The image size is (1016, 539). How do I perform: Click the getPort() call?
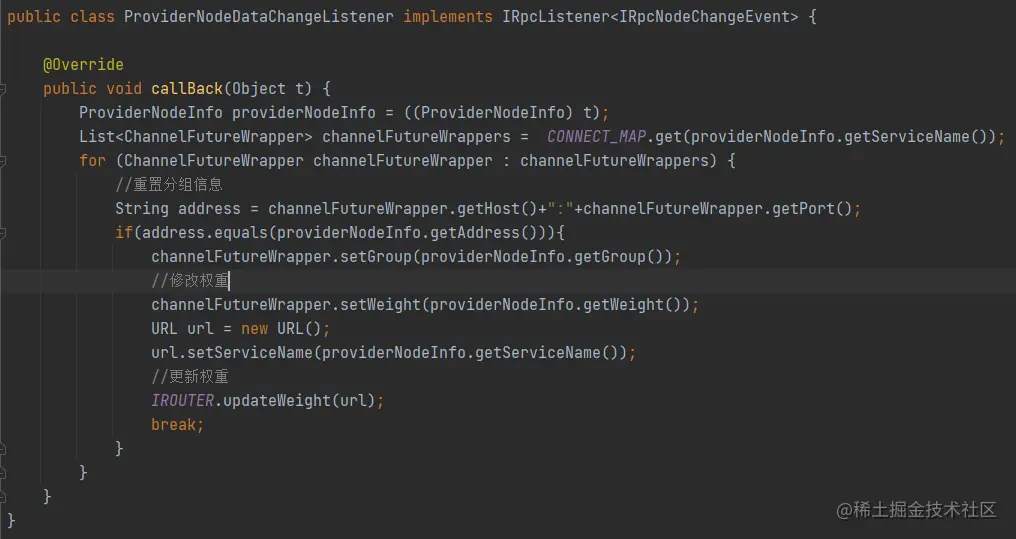pos(812,208)
